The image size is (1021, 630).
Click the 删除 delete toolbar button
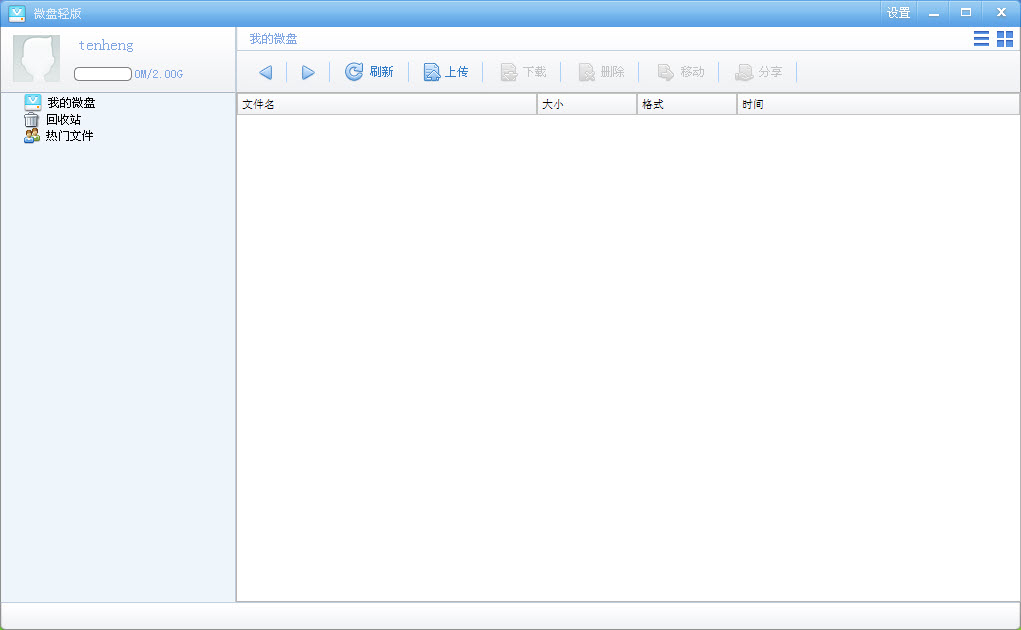click(x=601, y=72)
